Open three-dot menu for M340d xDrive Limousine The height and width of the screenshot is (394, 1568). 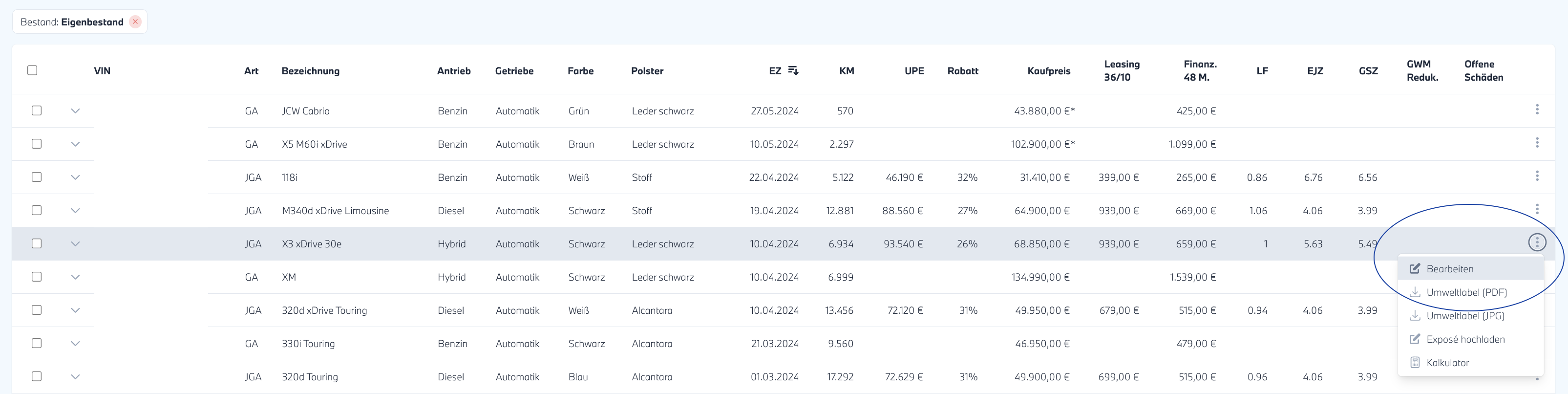coord(1536,210)
